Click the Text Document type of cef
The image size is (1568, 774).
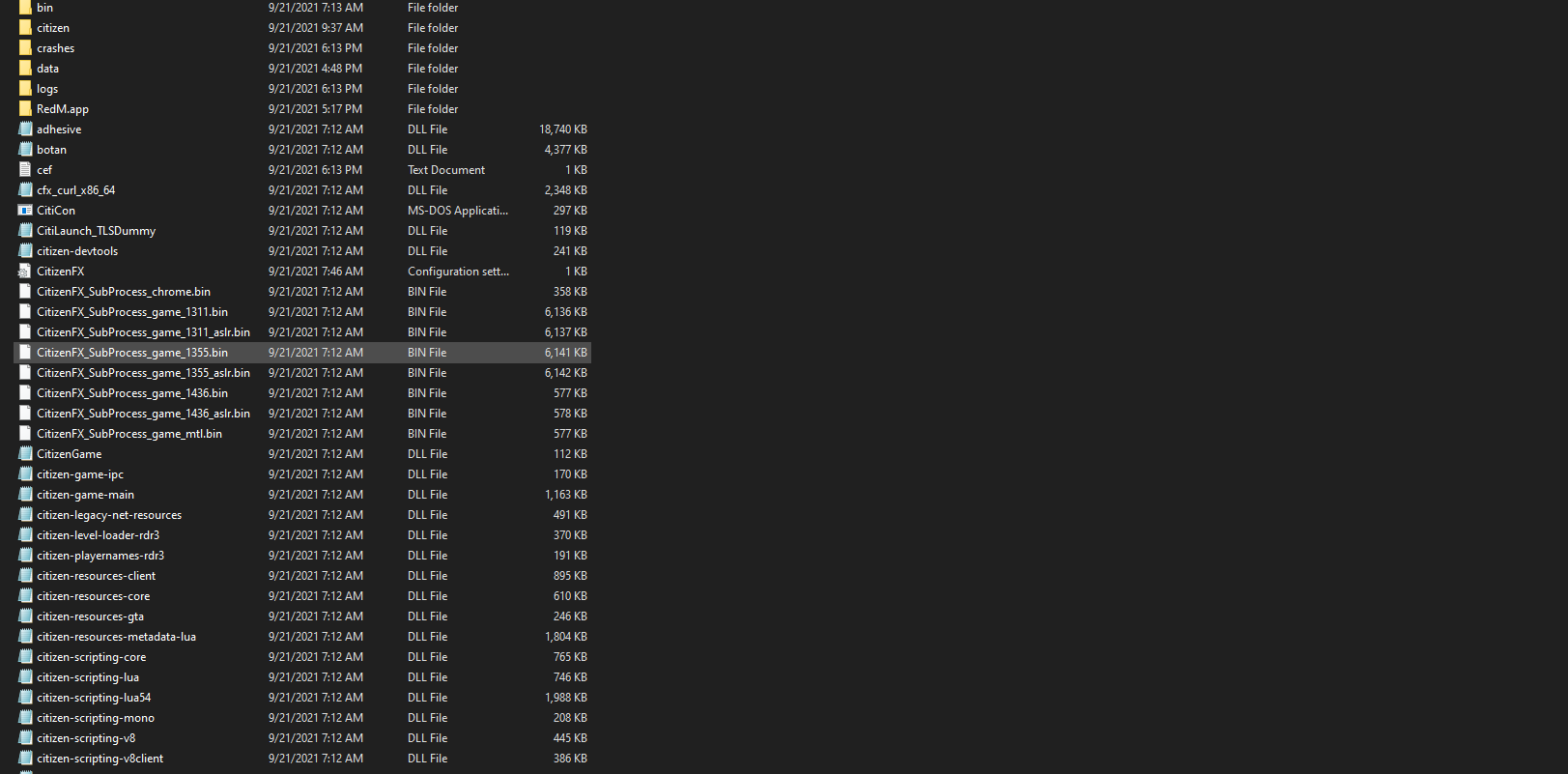click(446, 169)
